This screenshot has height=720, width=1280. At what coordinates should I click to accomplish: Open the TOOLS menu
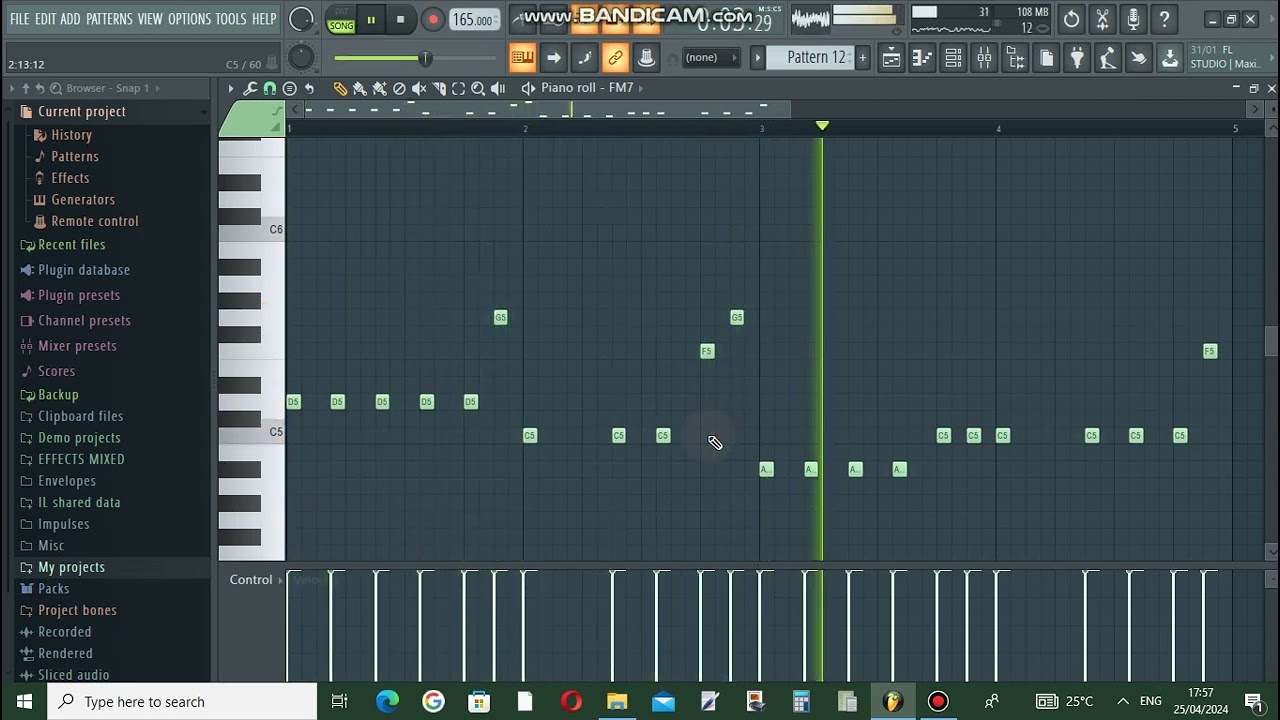click(x=231, y=19)
